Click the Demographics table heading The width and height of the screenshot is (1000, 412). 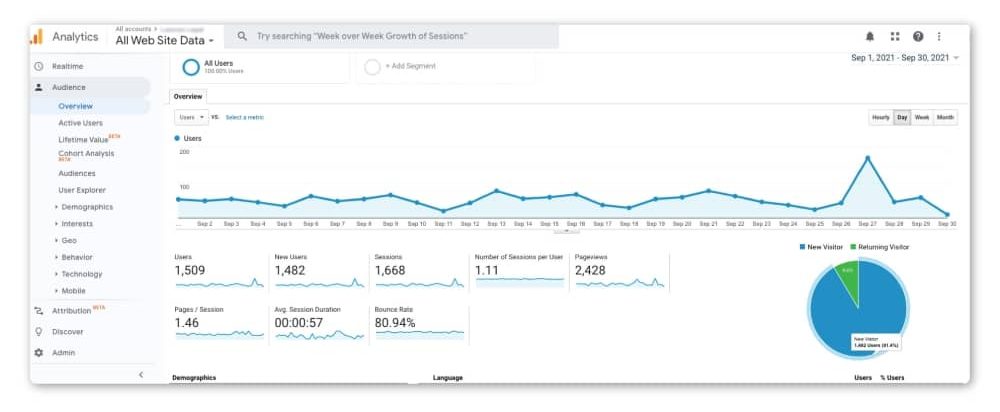[194, 378]
